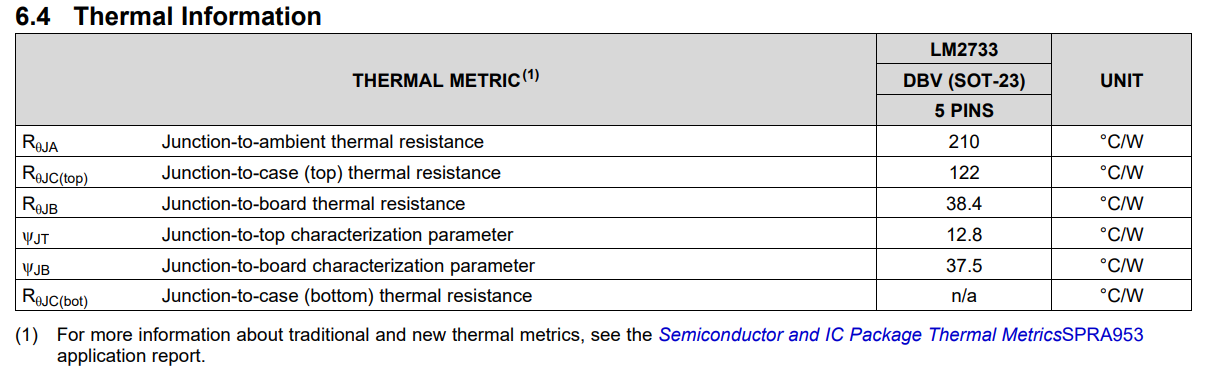
Task: Click the footnote (1) superscript after THERMAL METRIC
Action: tap(531, 75)
